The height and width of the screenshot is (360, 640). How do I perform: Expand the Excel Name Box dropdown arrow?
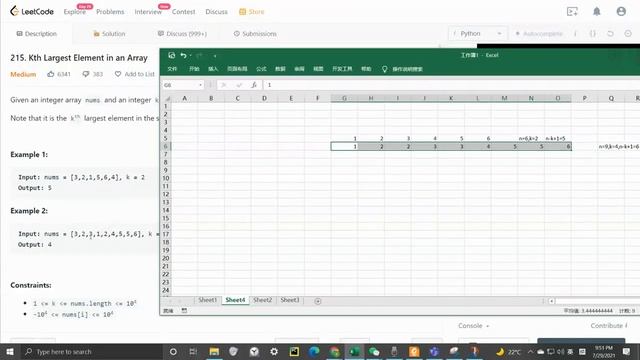(200, 85)
